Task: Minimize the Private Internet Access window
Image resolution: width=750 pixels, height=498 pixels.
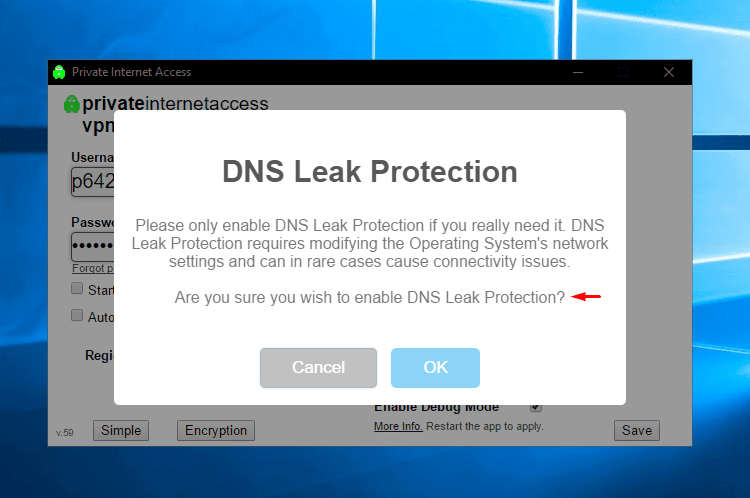Action: point(578,72)
